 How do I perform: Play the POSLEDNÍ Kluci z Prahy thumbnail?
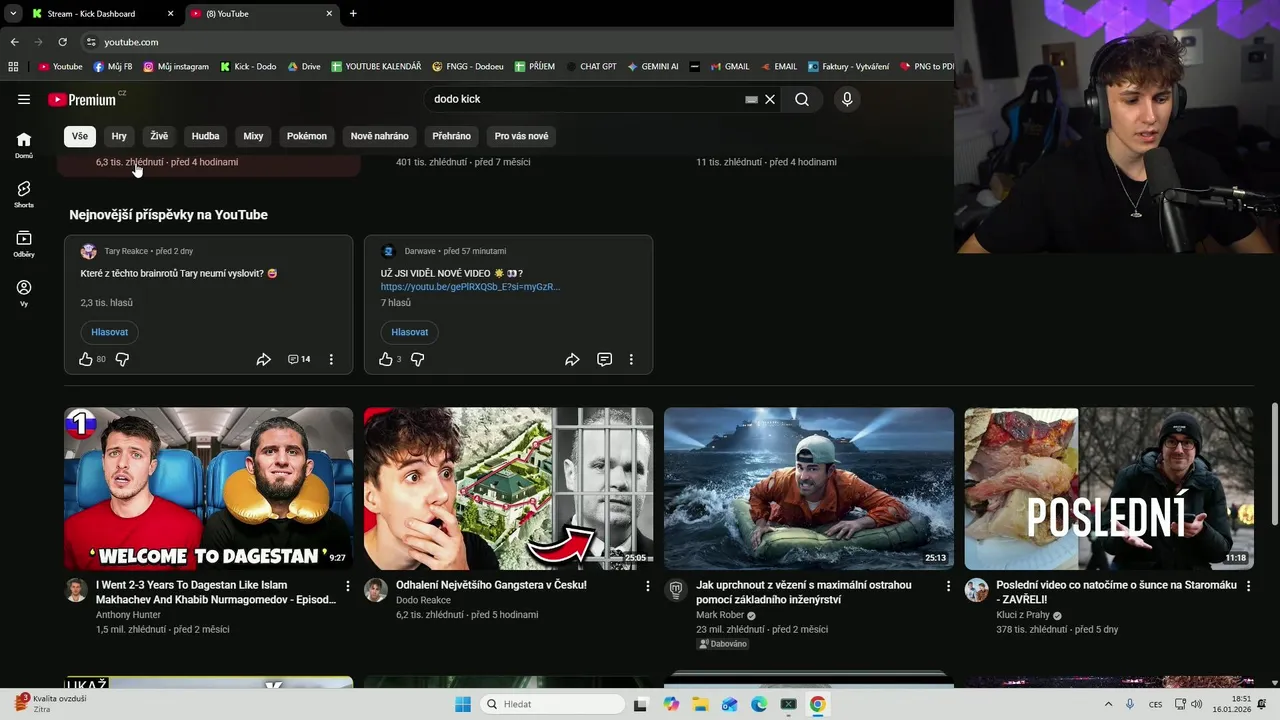1108,488
